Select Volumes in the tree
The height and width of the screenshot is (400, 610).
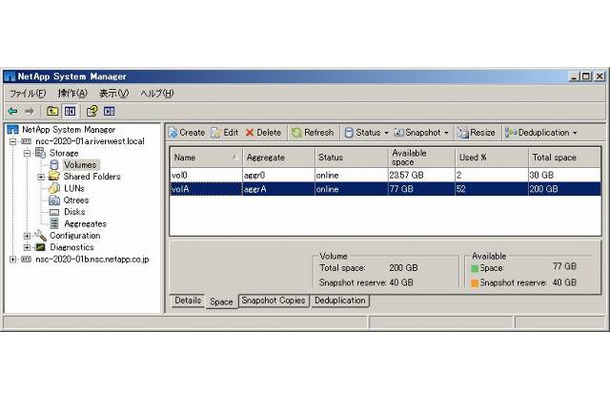[80, 165]
